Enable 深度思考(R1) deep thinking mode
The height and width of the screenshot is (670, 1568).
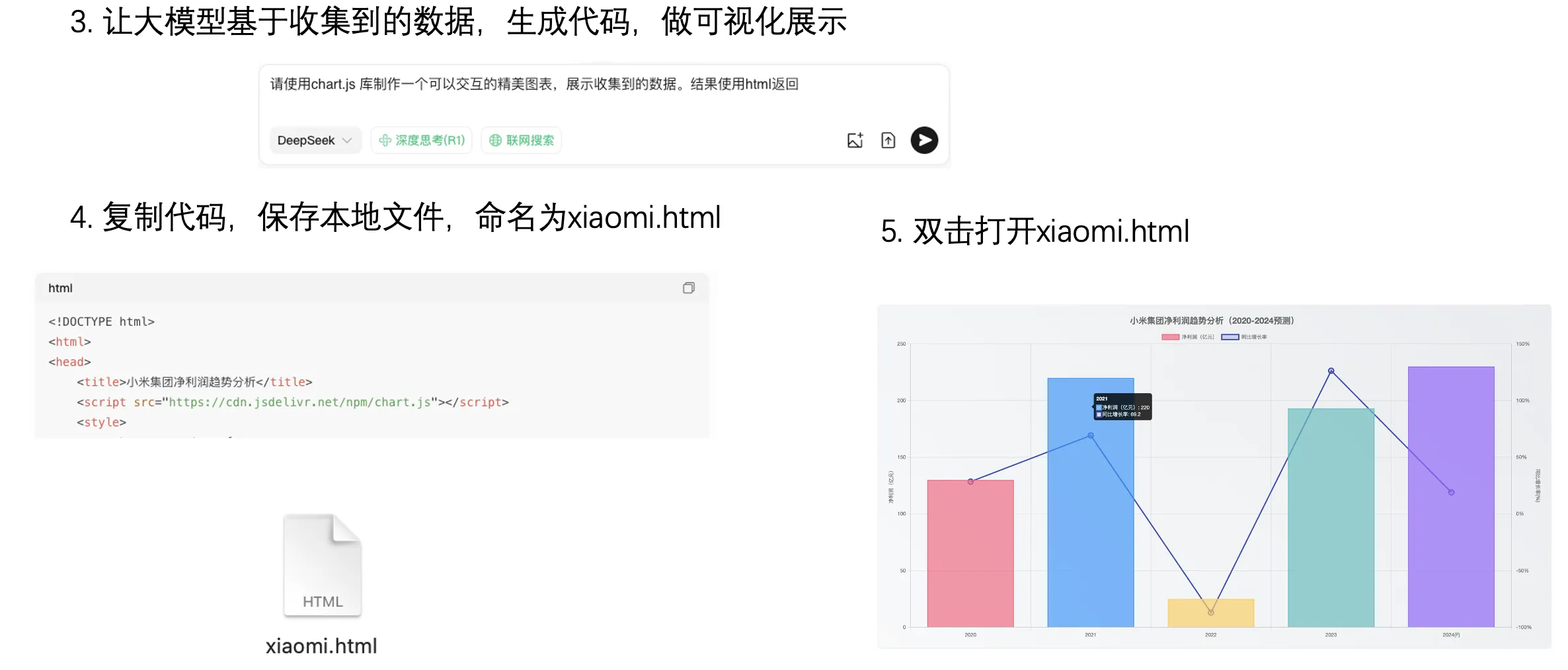(x=421, y=140)
